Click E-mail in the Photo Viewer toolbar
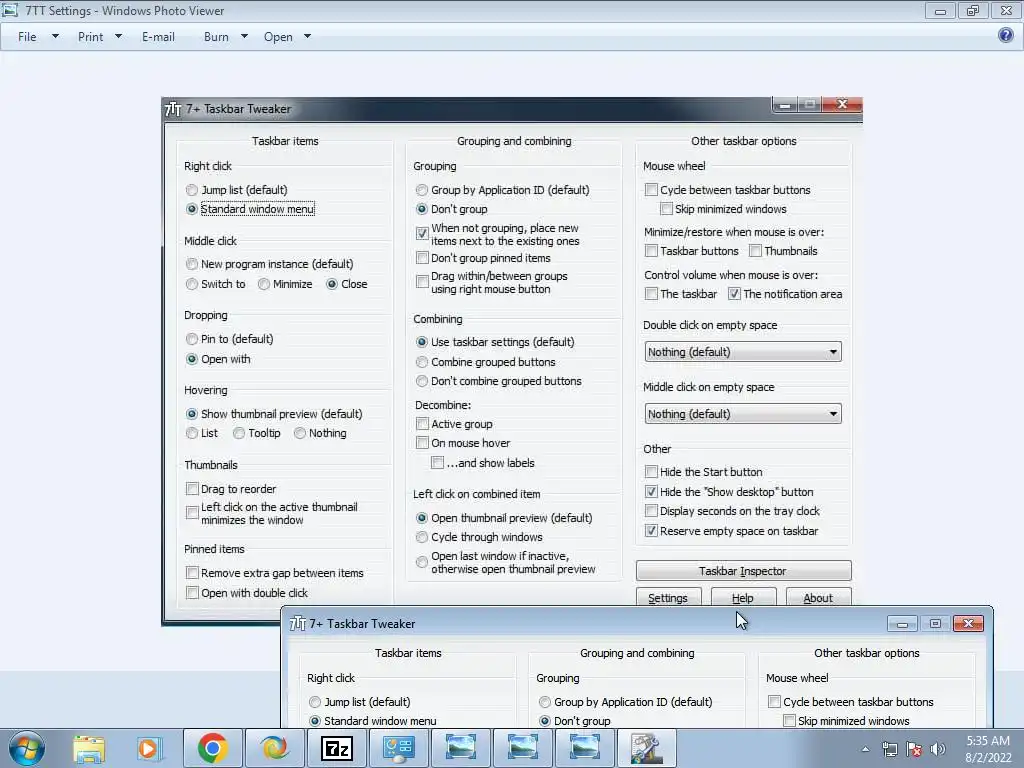The image size is (1024, 768). coord(158,37)
